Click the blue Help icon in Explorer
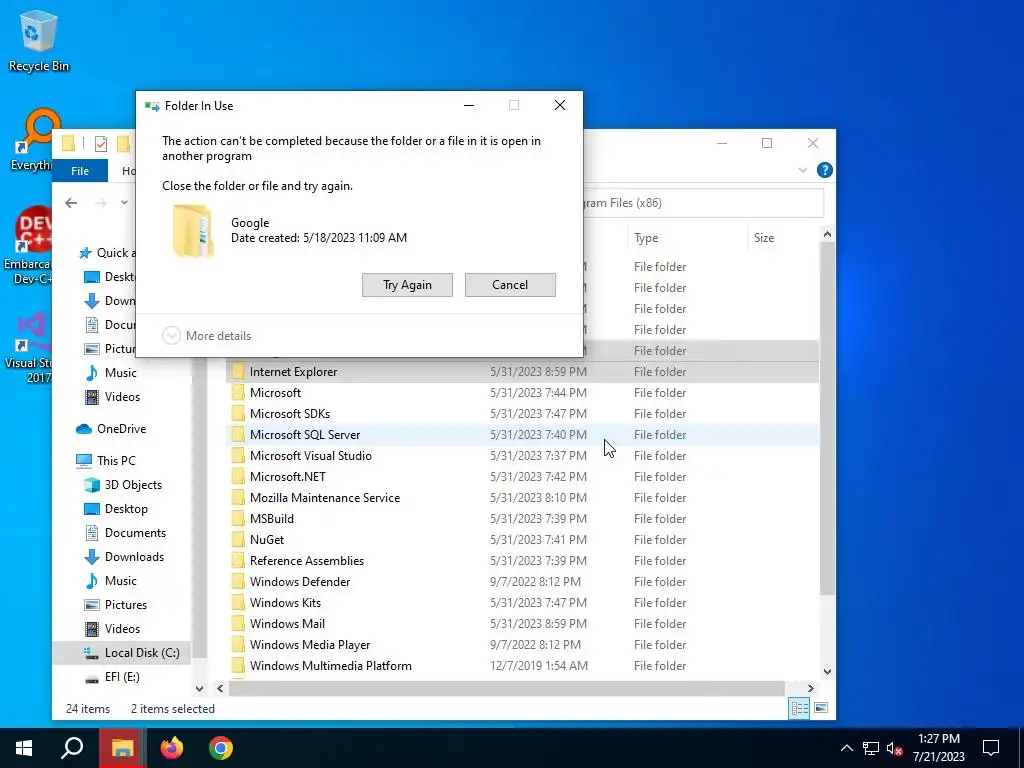1024x768 pixels. pyautogui.click(x=824, y=170)
